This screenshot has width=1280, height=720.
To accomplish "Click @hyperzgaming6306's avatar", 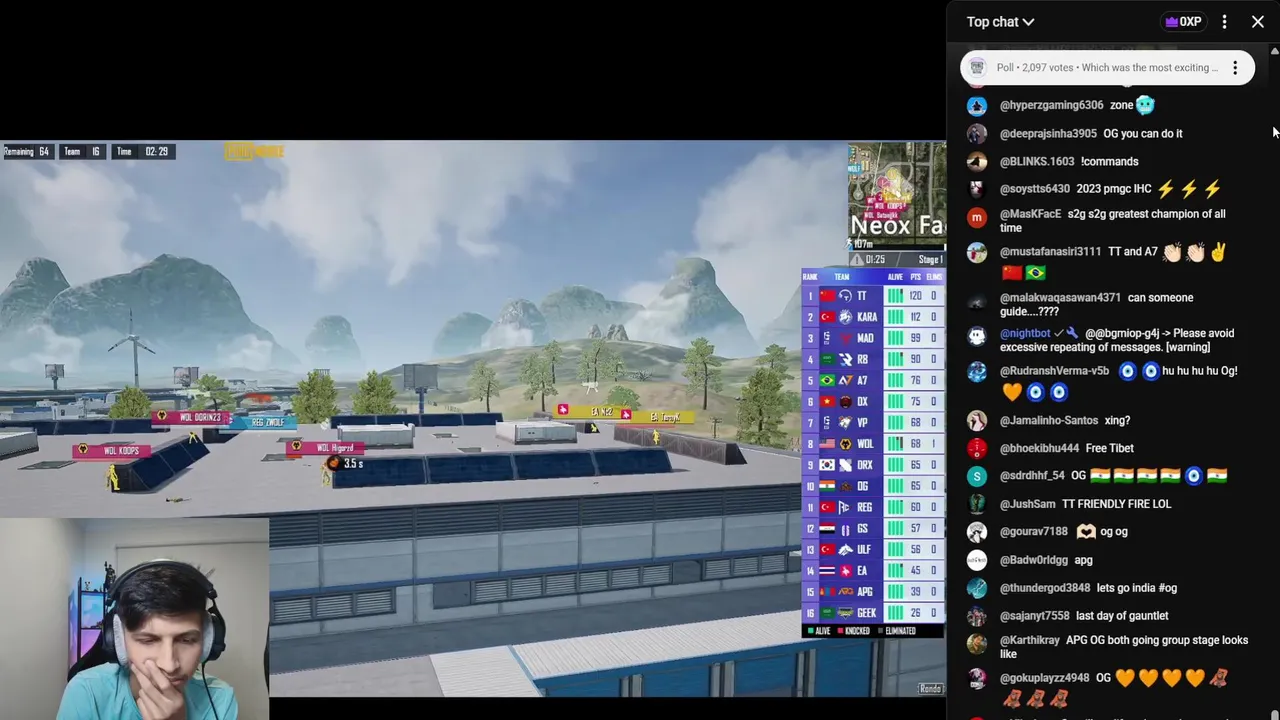I will [x=977, y=105].
